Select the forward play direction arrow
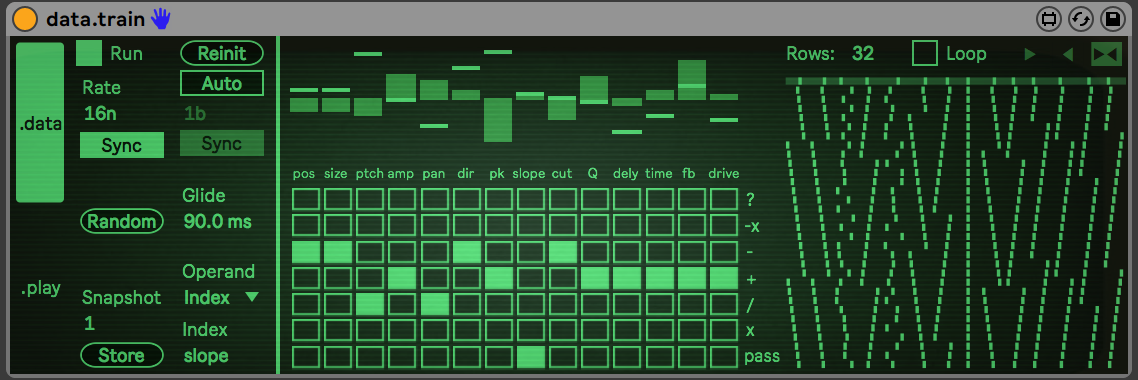The height and width of the screenshot is (380, 1138). coord(1029,54)
